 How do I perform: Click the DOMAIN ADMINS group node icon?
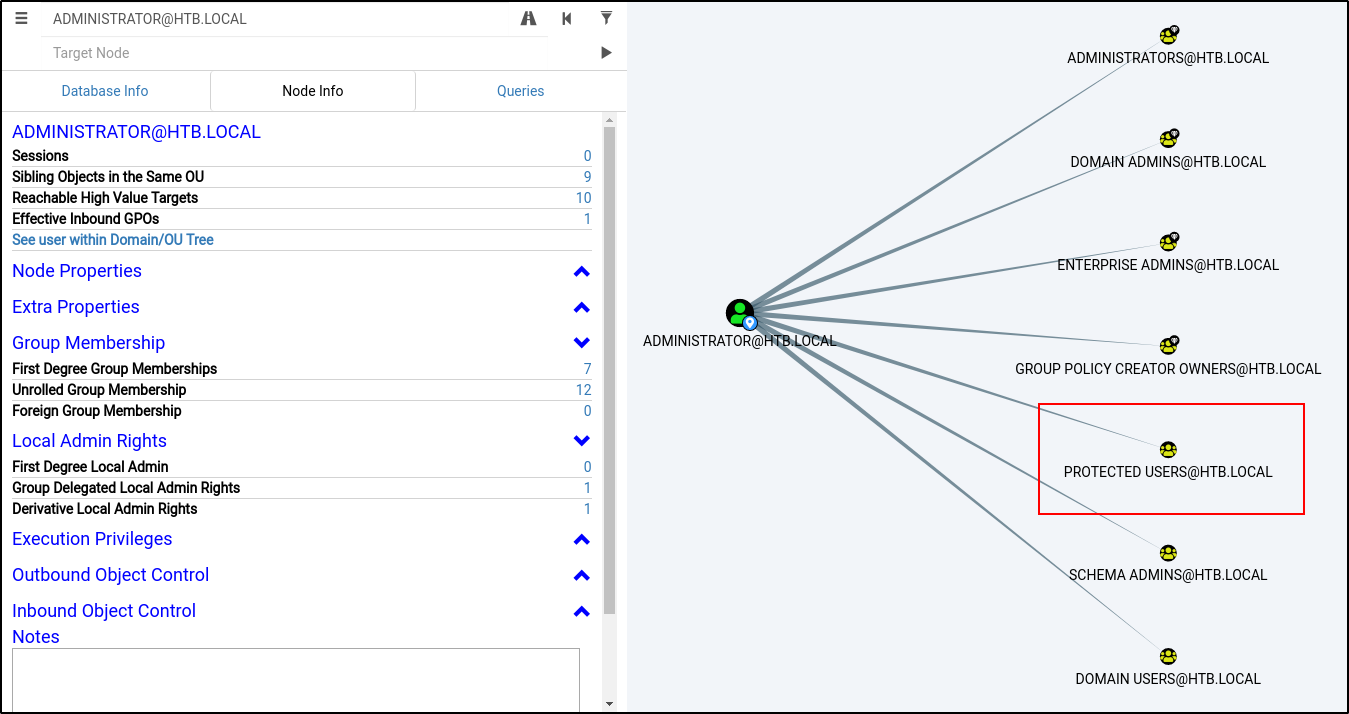(x=1168, y=139)
